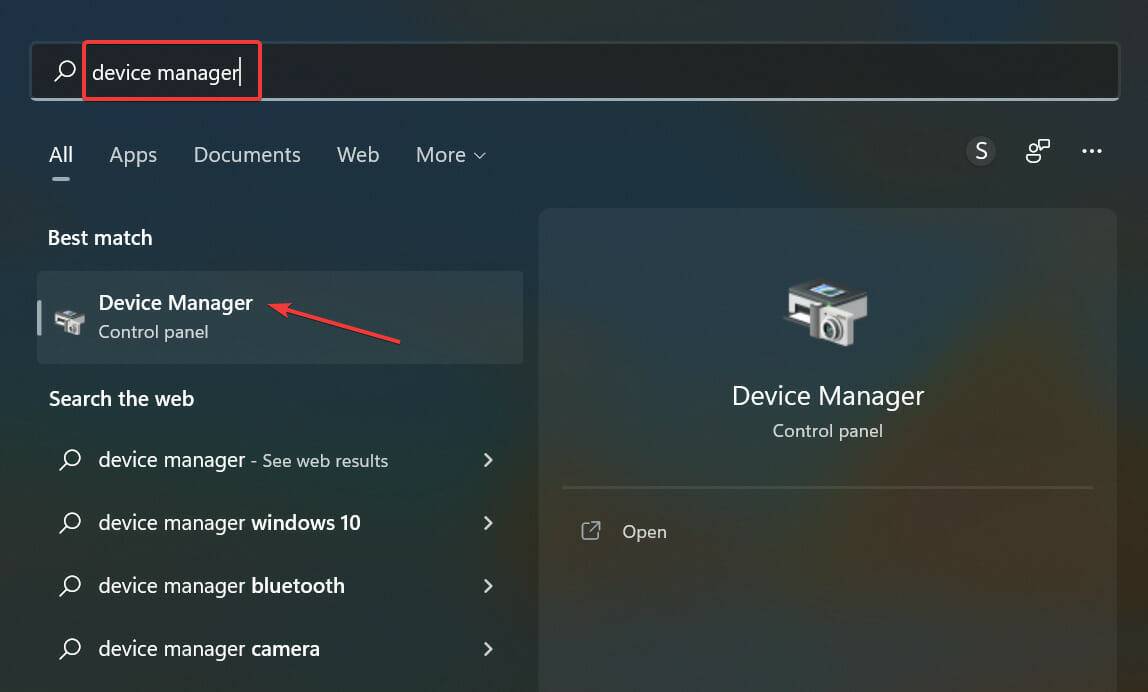Click the small Device Manager icon under Best match

(x=67, y=317)
